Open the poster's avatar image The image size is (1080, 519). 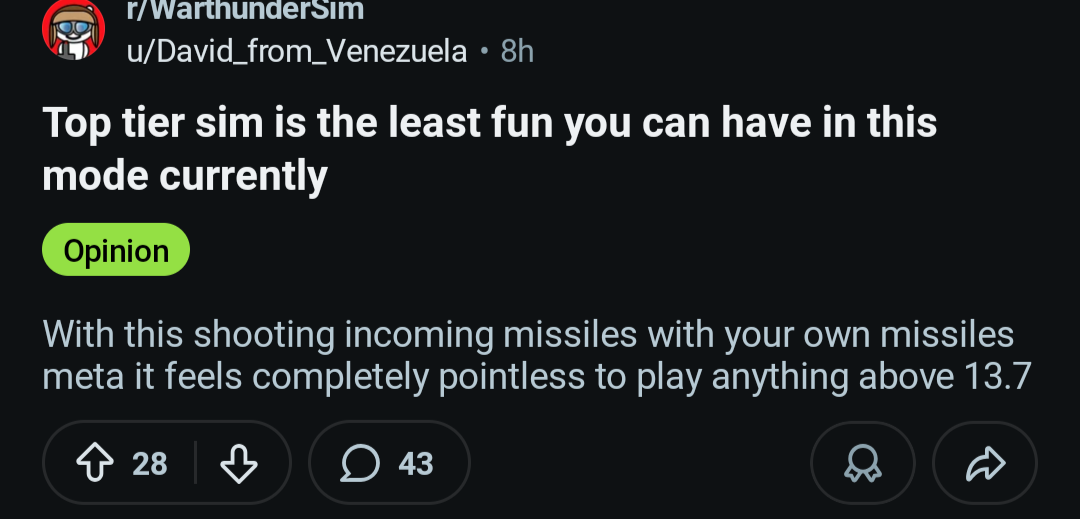pyautogui.click(x=73, y=28)
